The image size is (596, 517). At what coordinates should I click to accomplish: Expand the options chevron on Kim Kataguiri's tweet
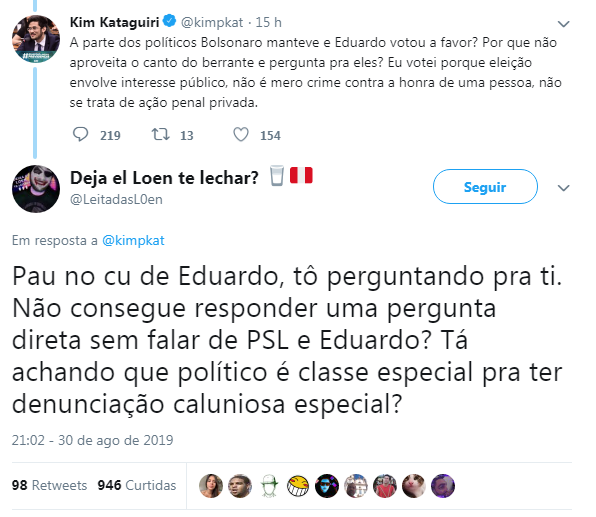563,24
